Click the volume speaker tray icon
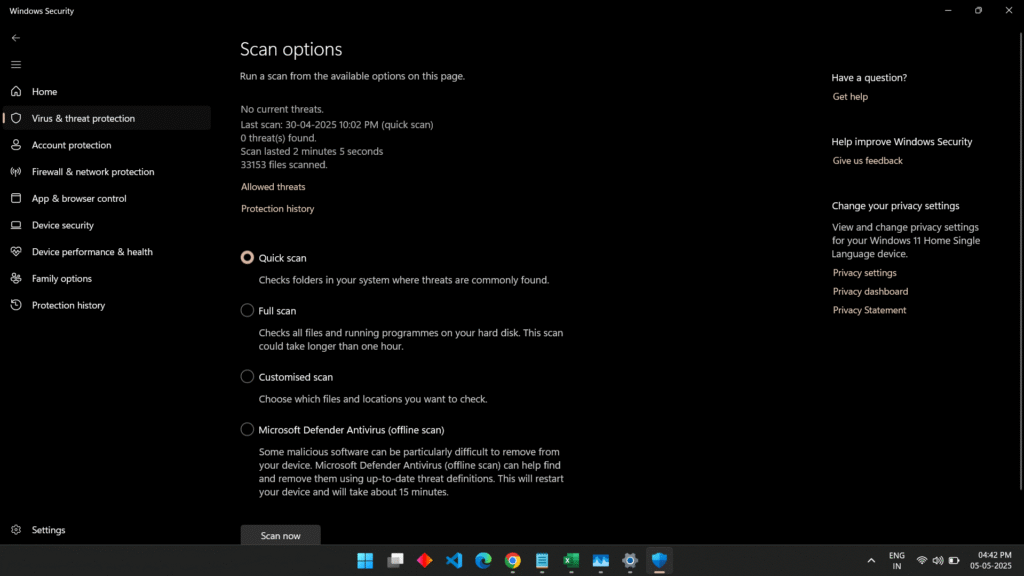Screen dimensions: 1024x576 coord(938,560)
